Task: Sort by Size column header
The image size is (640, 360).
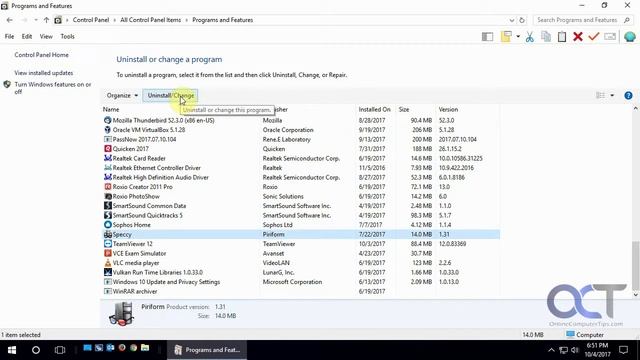Action: 404,109
